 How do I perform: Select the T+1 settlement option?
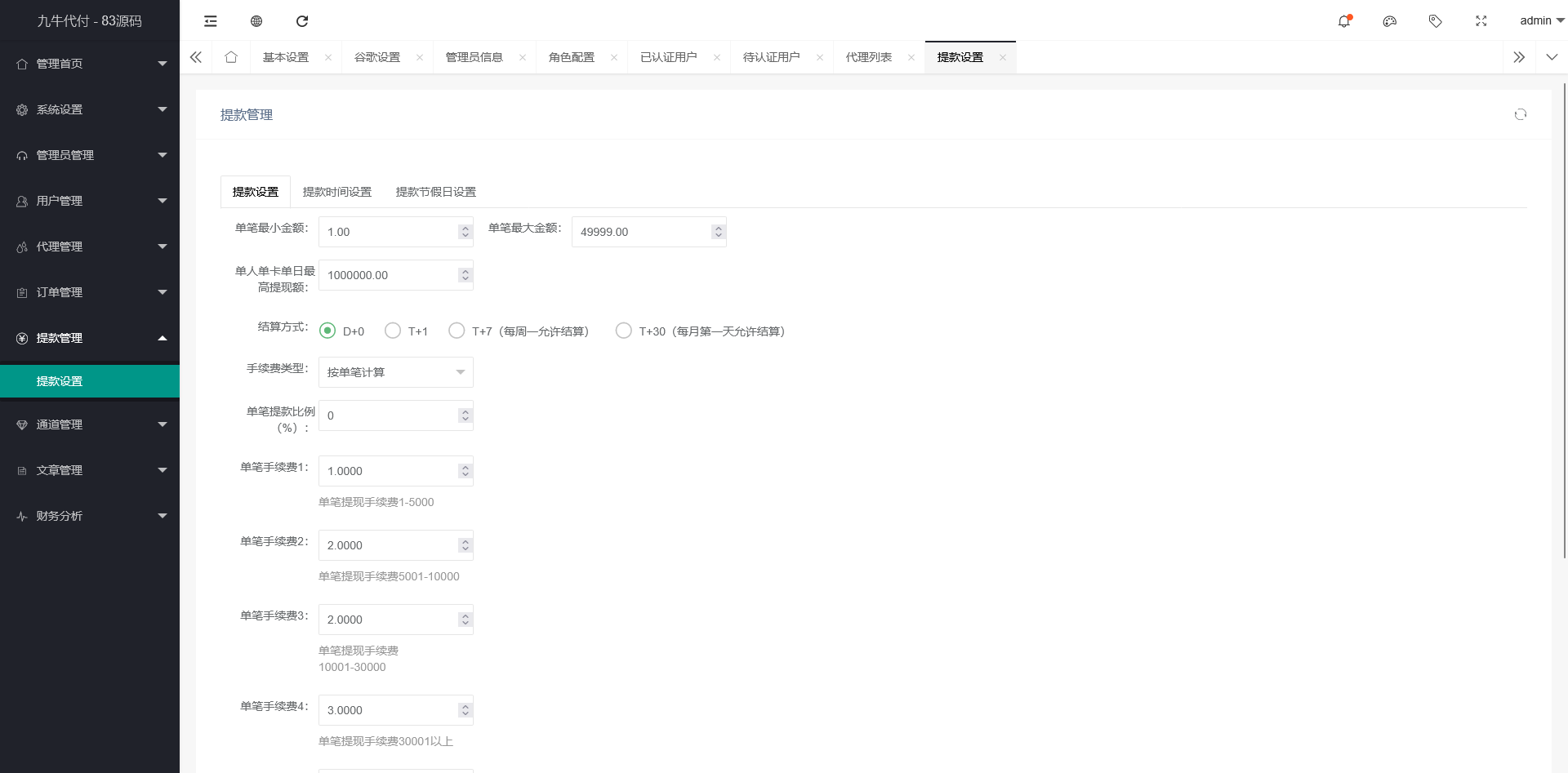point(393,331)
